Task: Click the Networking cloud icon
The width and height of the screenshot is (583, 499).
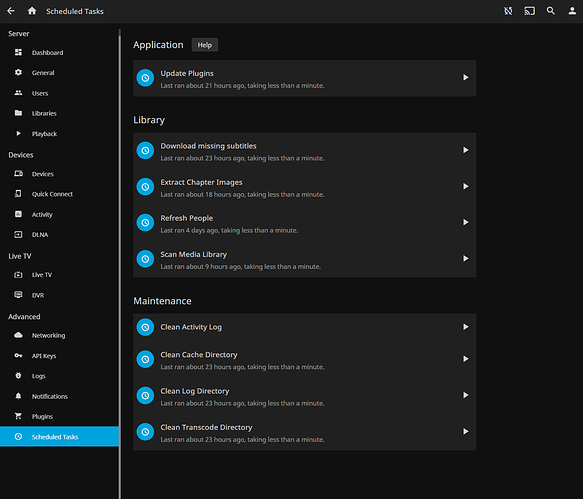Action: pyautogui.click(x=18, y=335)
